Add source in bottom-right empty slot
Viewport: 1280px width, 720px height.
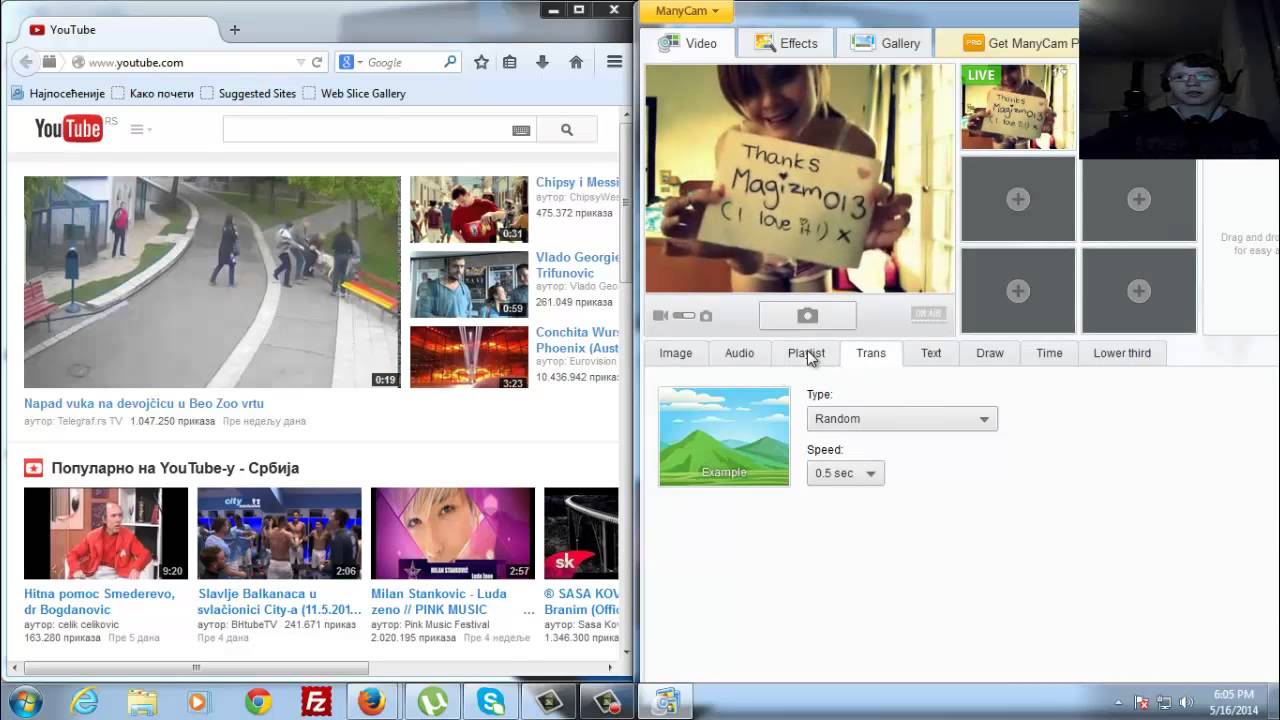(1139, 291)
